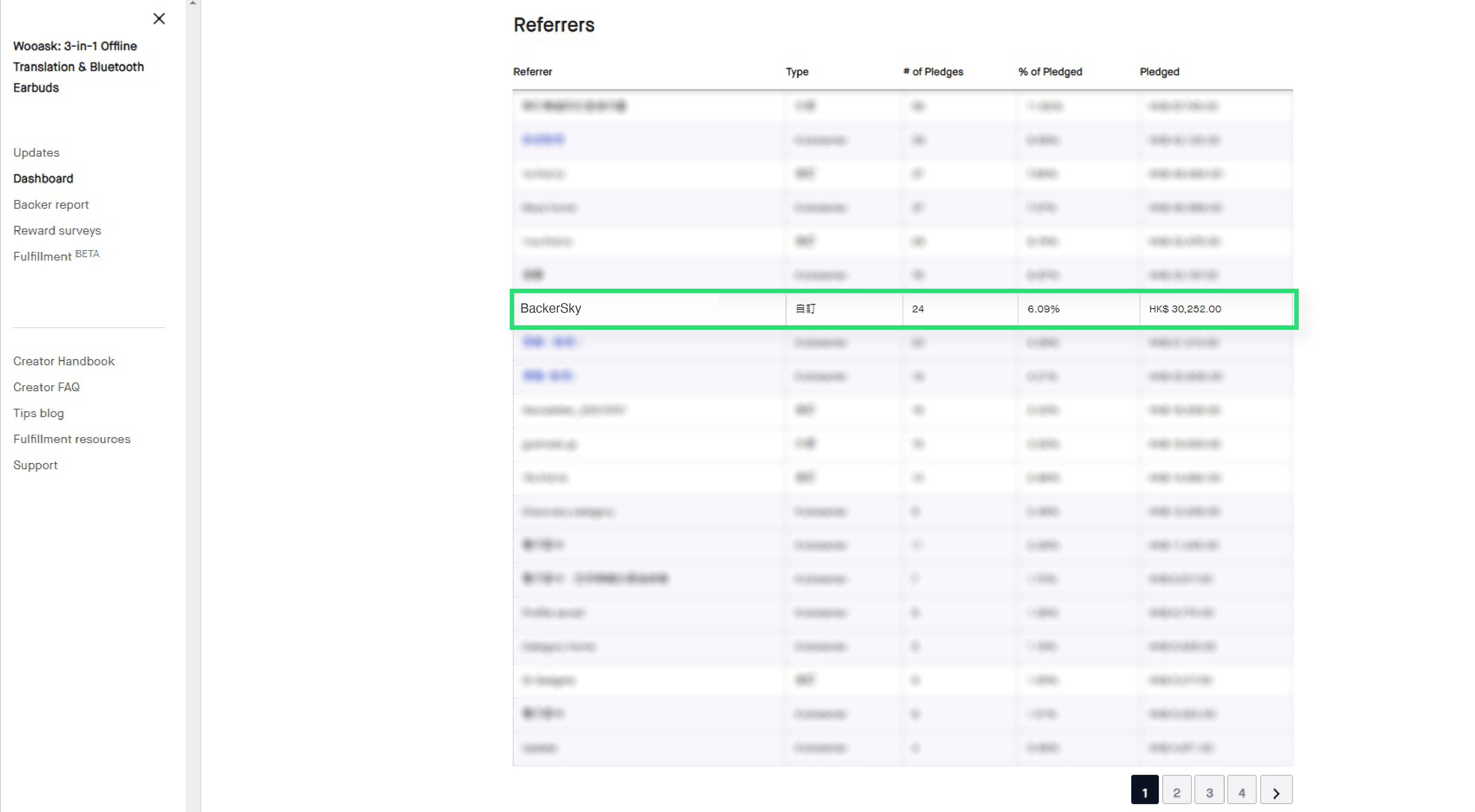Click the Type column header
The image size is (1475, 812).
point(797,72)
